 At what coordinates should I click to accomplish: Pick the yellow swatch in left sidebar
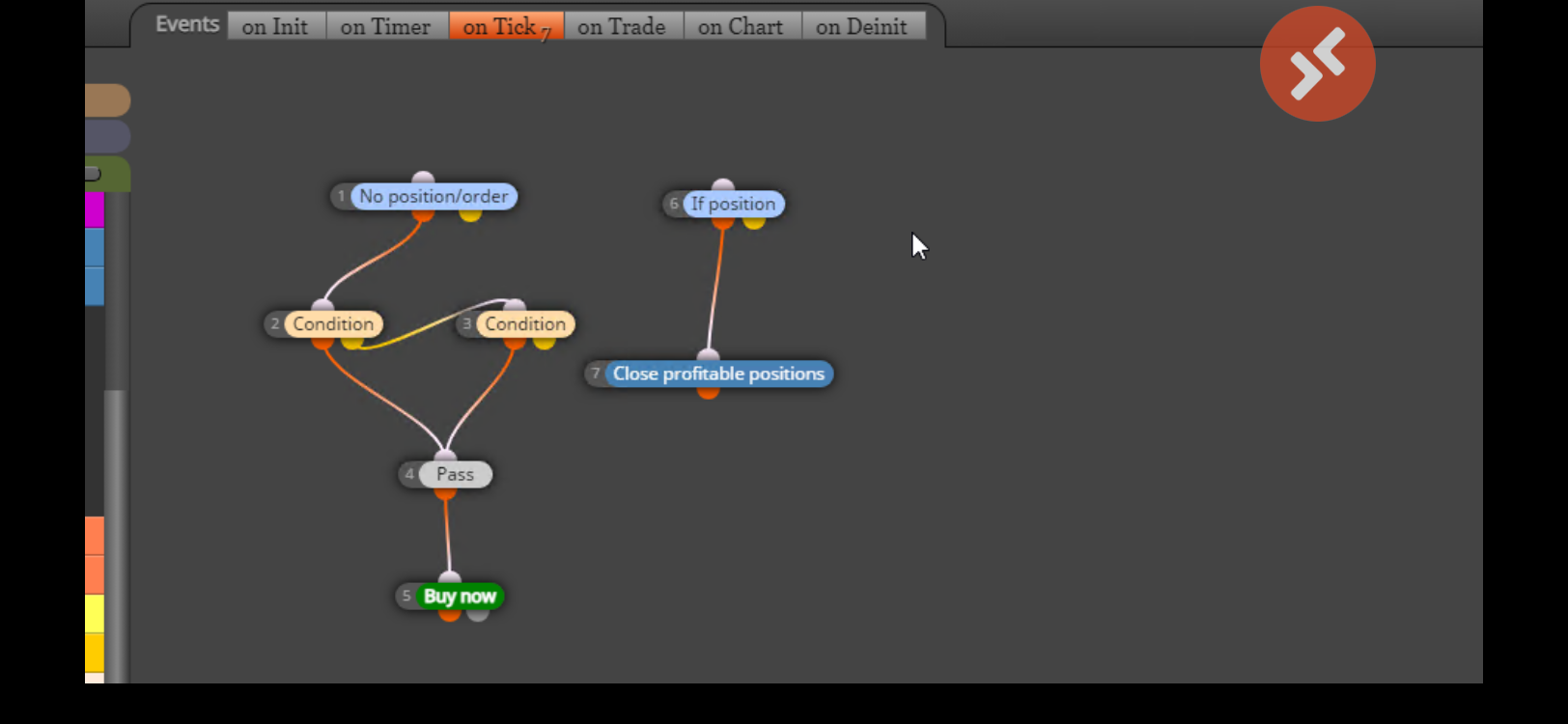(95, 614)
